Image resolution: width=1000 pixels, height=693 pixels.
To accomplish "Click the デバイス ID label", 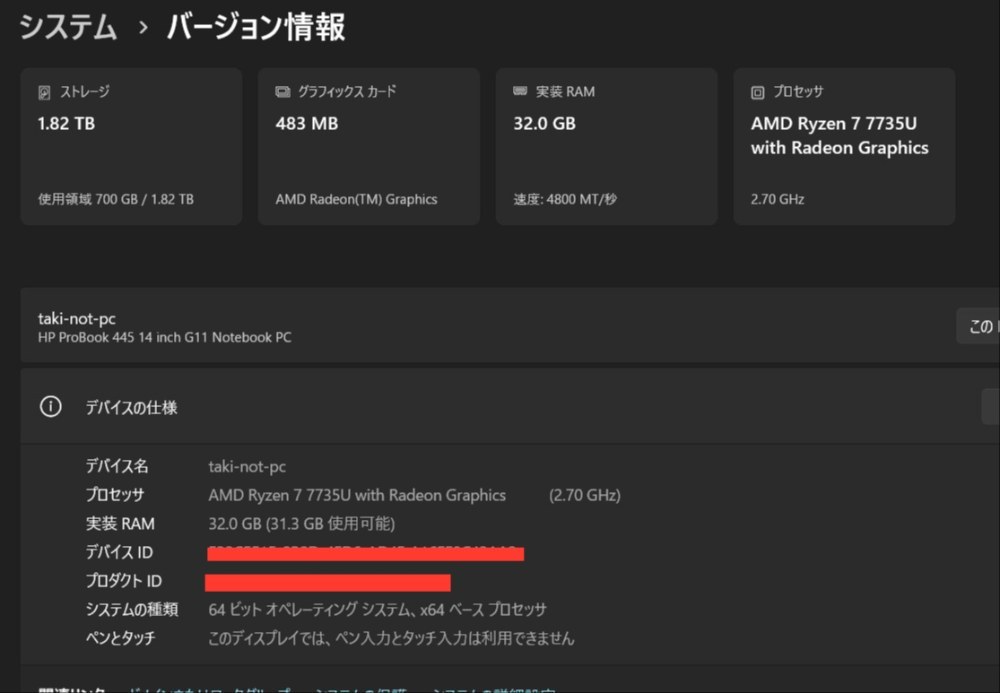I will pyautogui.click(x=119, y=552).
